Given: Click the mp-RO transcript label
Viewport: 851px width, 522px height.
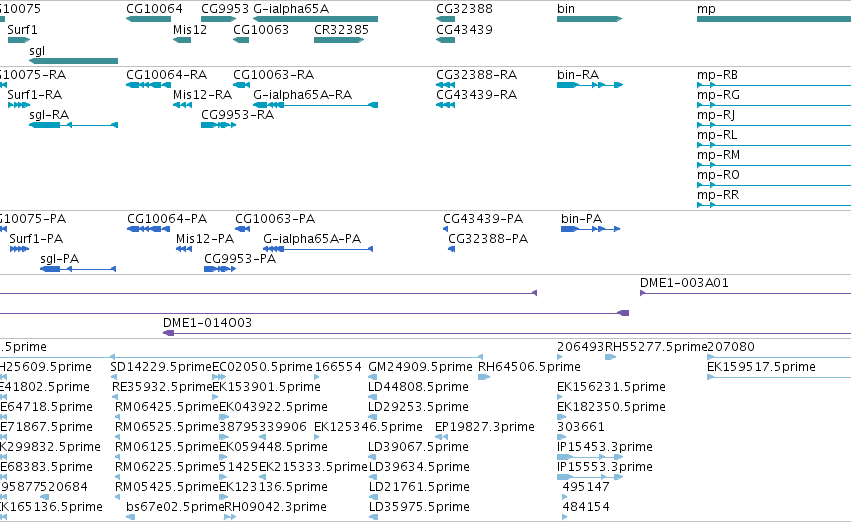Looking at the screenshot, I should (718, 175).
